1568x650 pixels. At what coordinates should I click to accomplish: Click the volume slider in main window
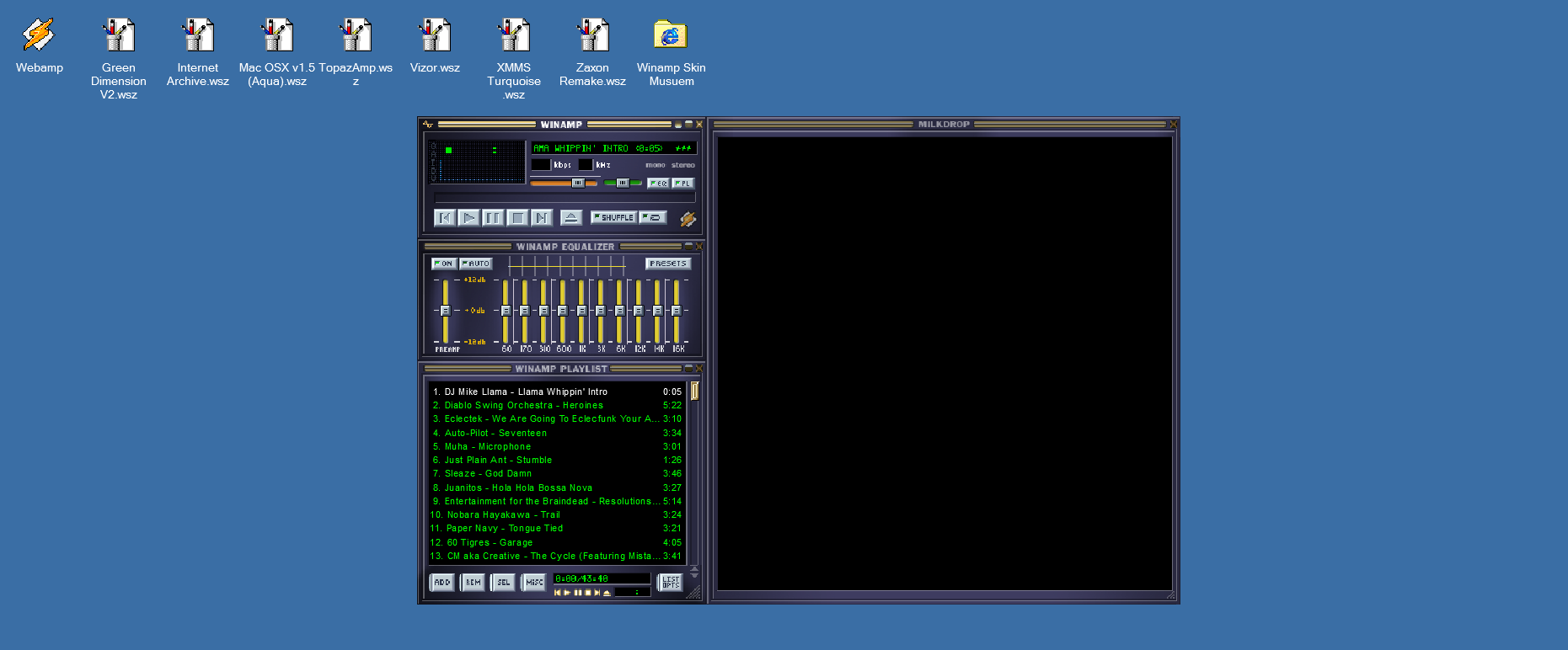pos(564,183)
